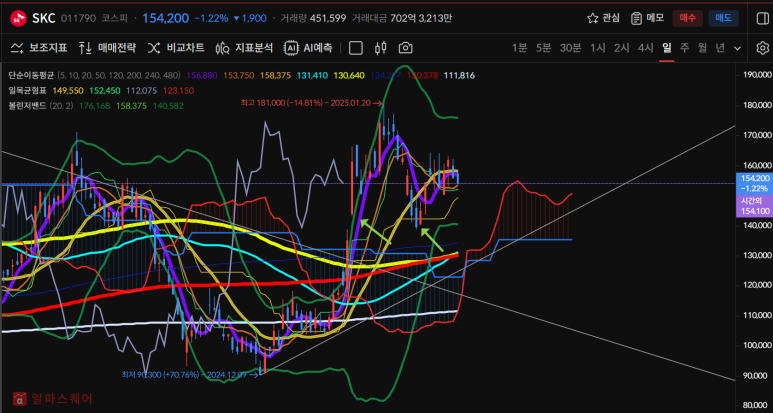Image resolution: width=773 pixels, height=413 pixels.
Task: Capture chart with camera icon
Action: click(x=405, y=48)
